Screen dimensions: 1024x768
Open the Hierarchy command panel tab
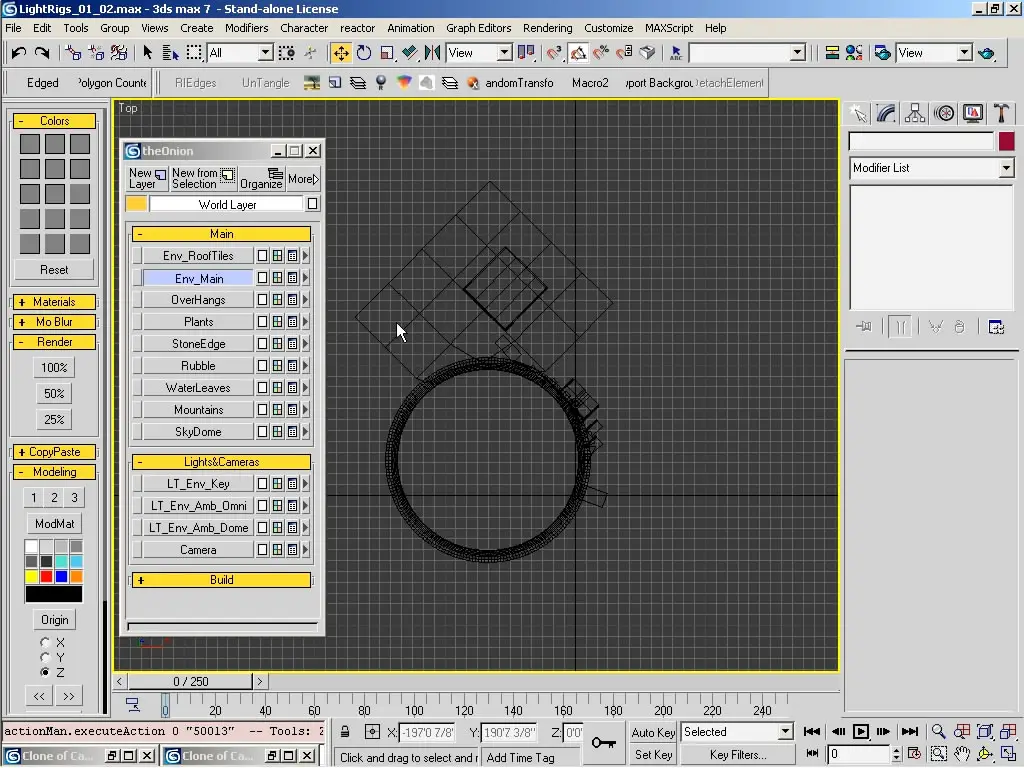(x=915, y=114)
